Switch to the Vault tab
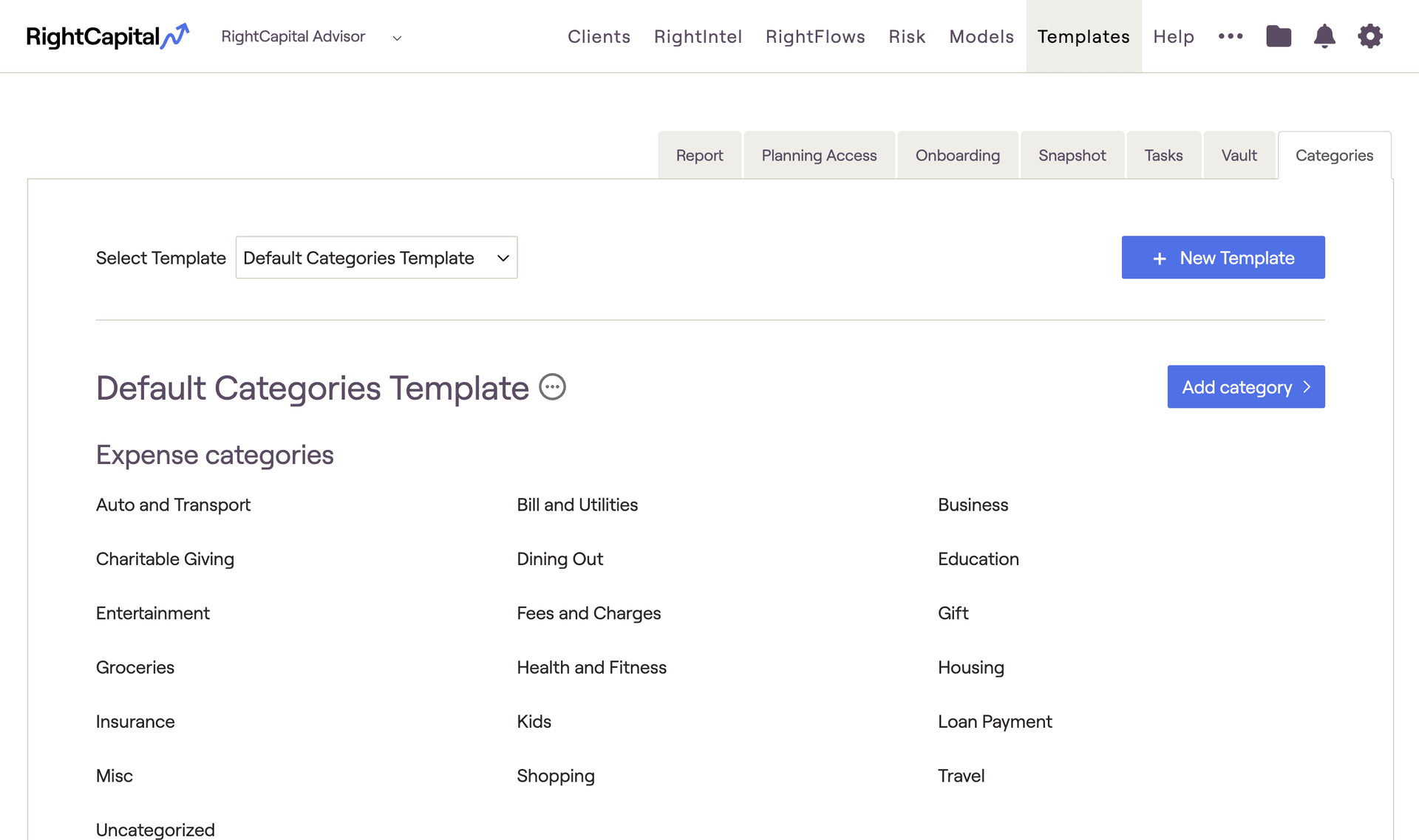The height and width of the screenshot is (840, 1419). click(x=1239, y=155)
